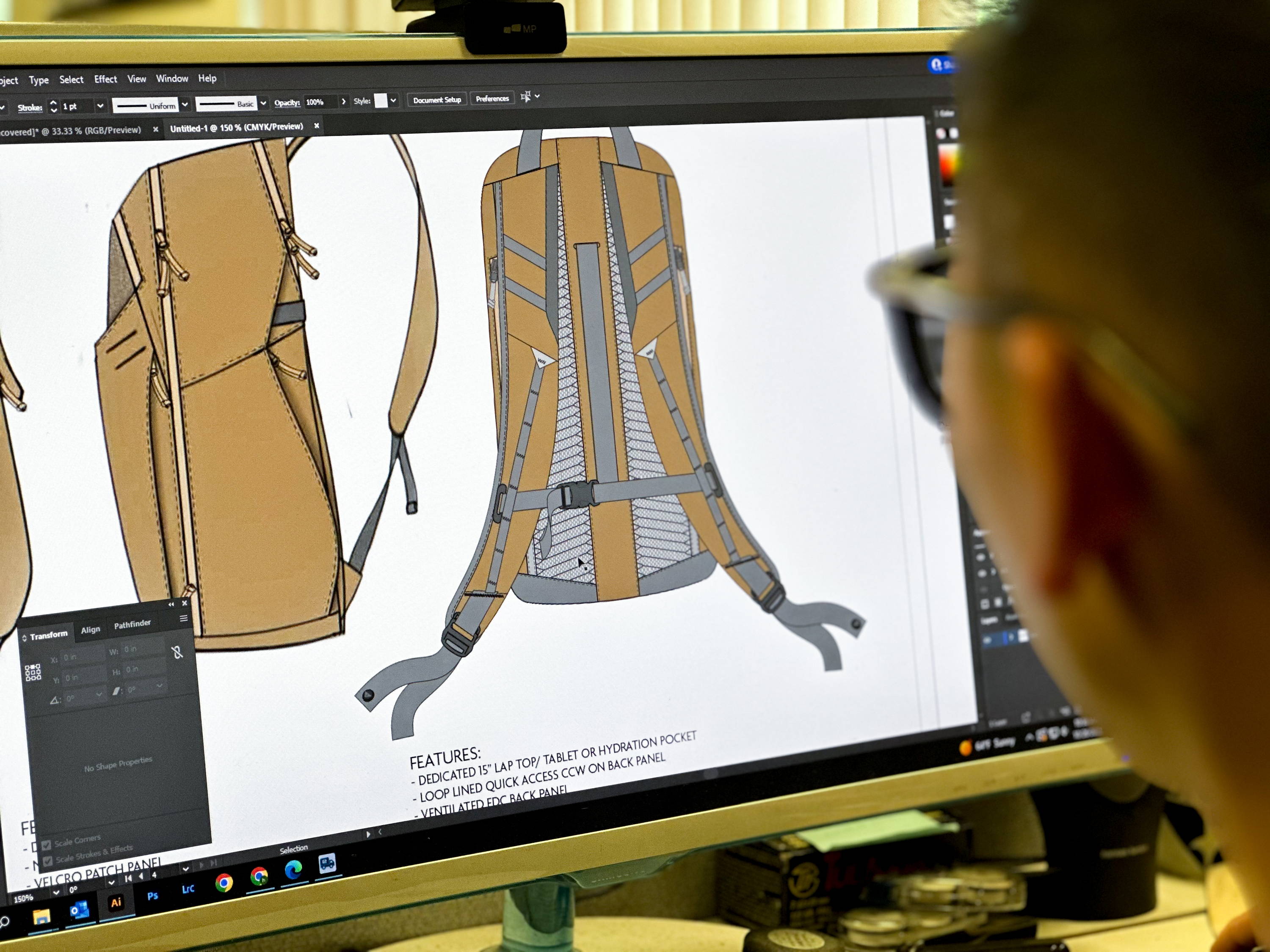Open the Type menu
The width and height of the screenshot is (1270, 952).
click(x=39, y=80)
